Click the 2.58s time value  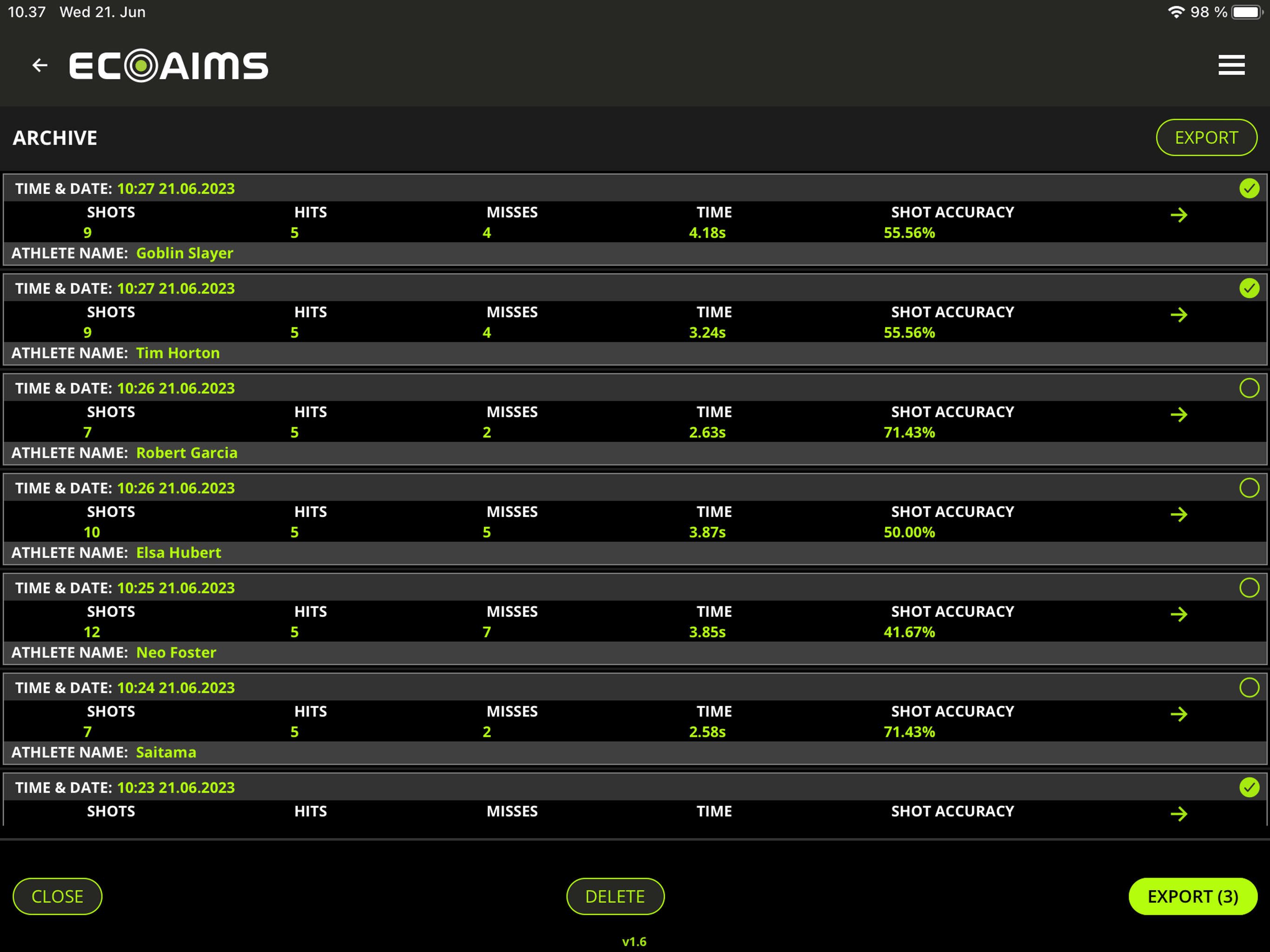tap(707, 733)
